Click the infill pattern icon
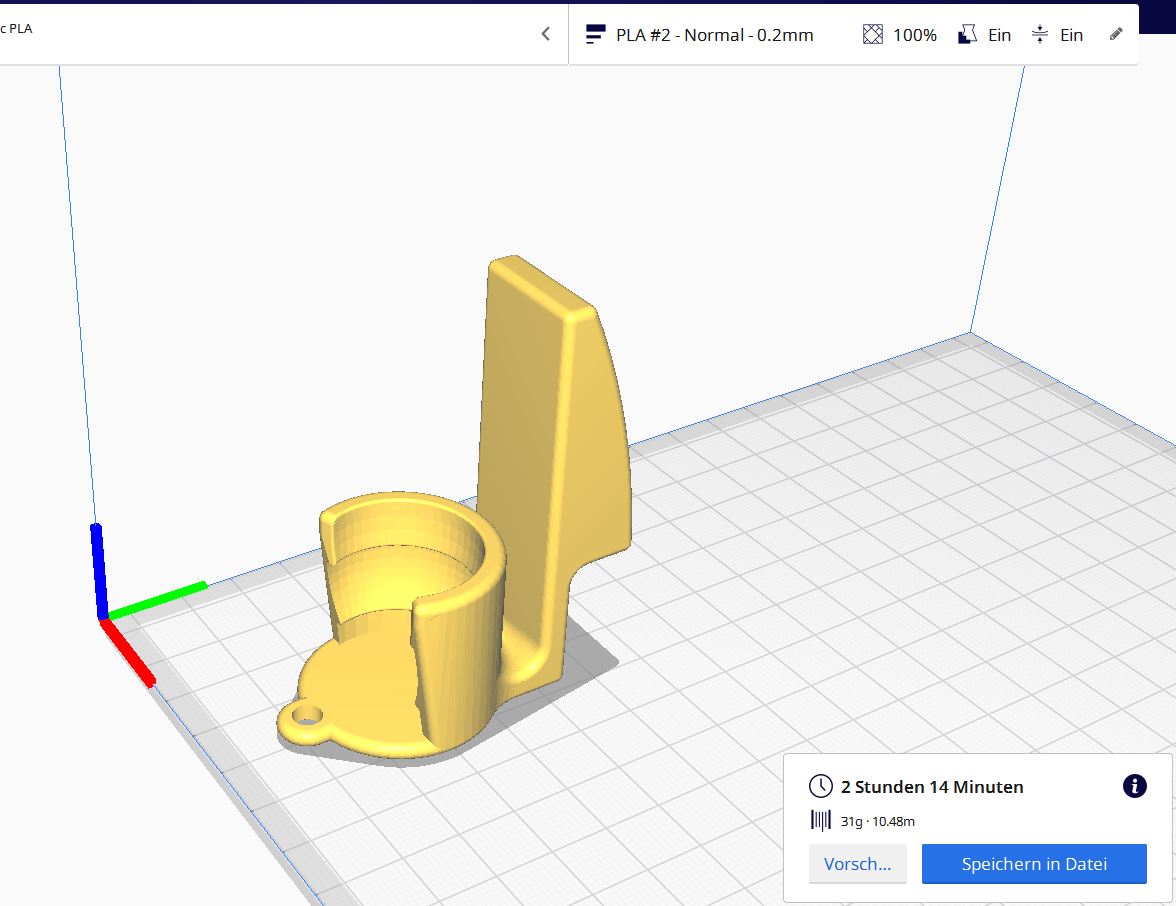Viewport: 1176px width, 906px height. pos(872,34)
